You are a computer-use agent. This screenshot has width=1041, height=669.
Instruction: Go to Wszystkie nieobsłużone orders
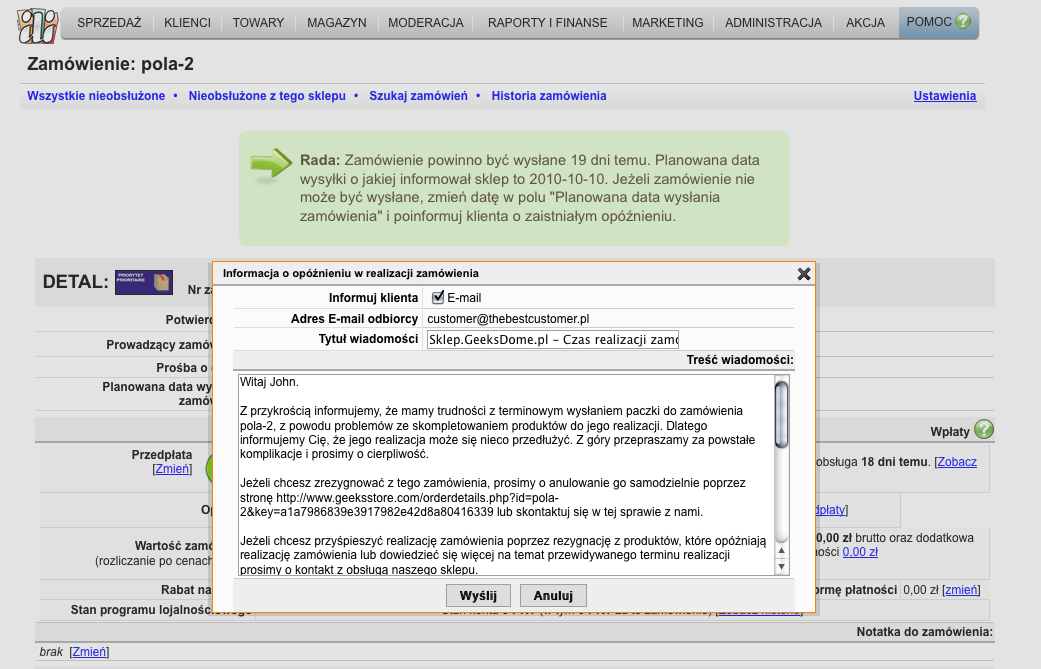tap(96, 96)
